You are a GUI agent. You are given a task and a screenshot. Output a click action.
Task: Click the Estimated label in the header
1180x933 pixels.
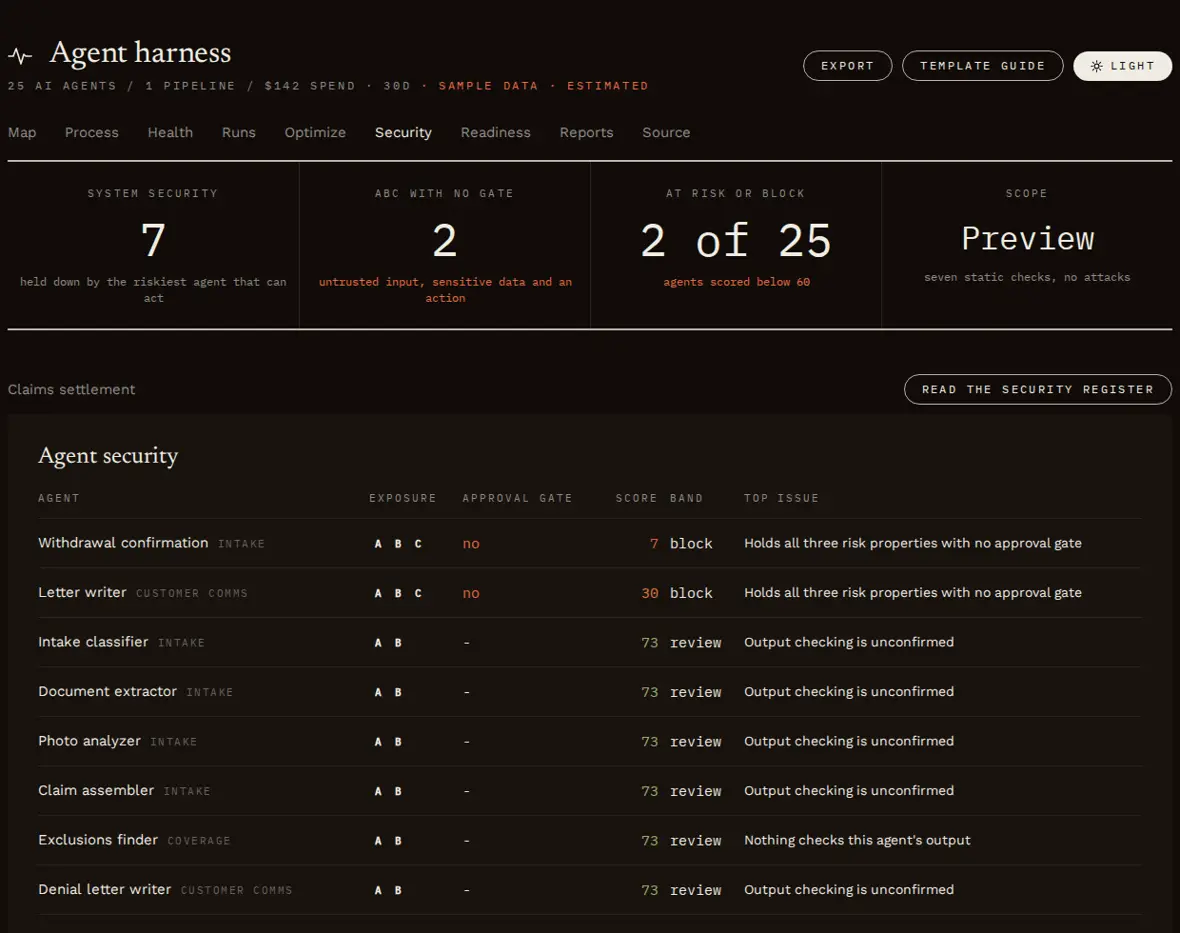pyautogui.click(x=607, y=86)
